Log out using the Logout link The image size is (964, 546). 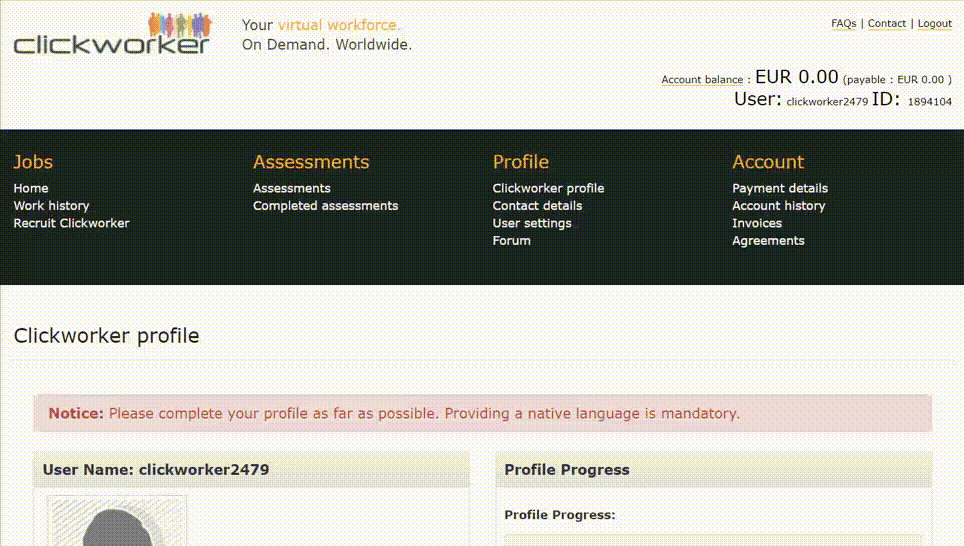[934, 23]
